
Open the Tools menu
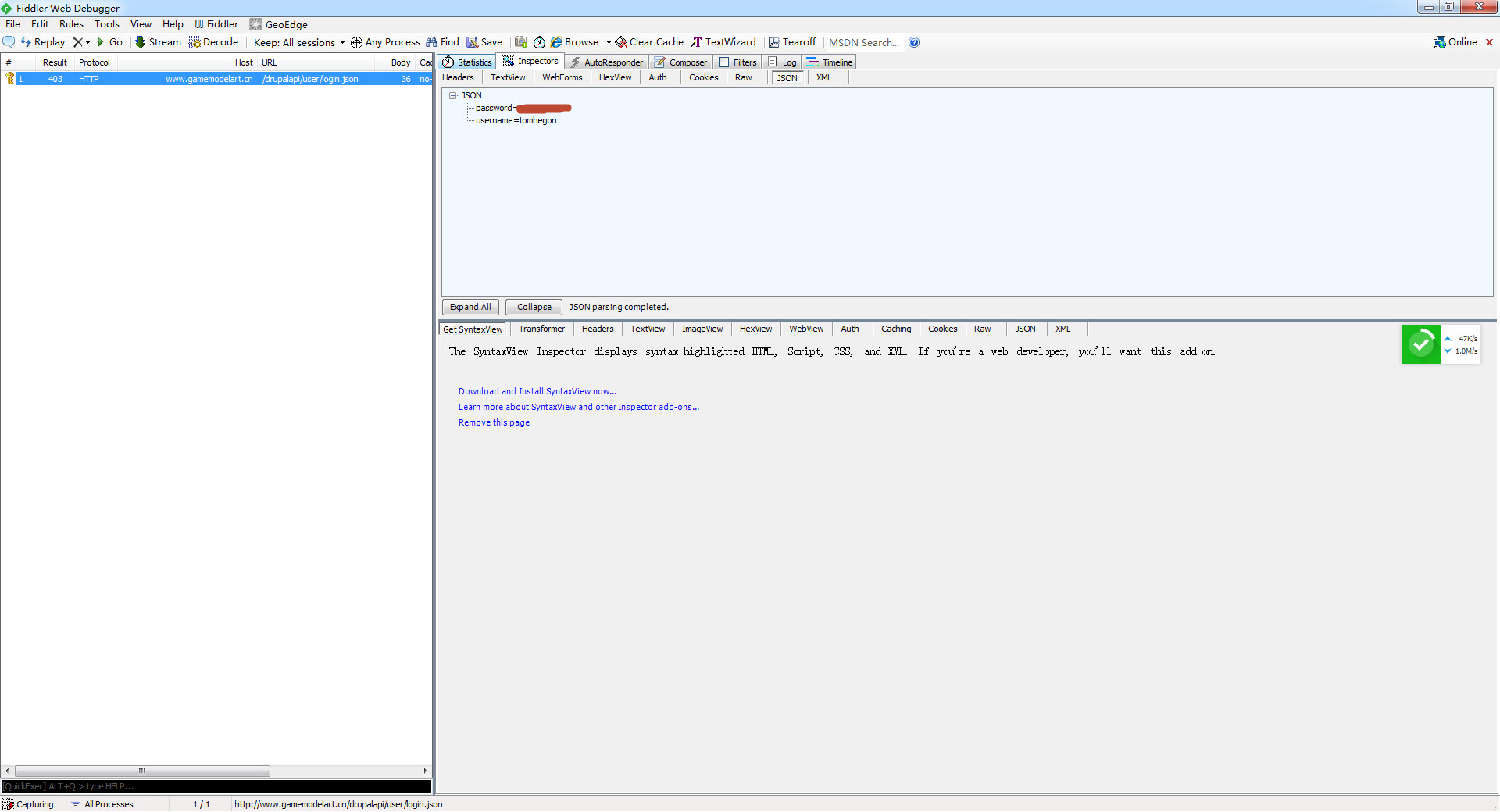(107, 24)
